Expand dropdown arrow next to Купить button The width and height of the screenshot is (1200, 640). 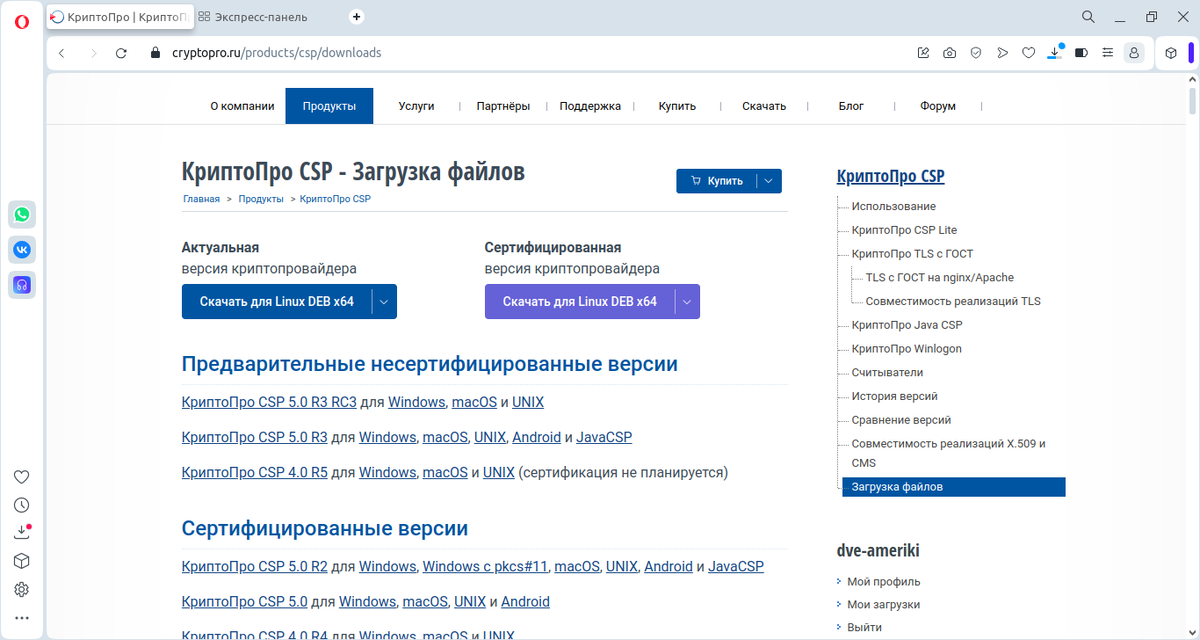(x=768, y=181)
